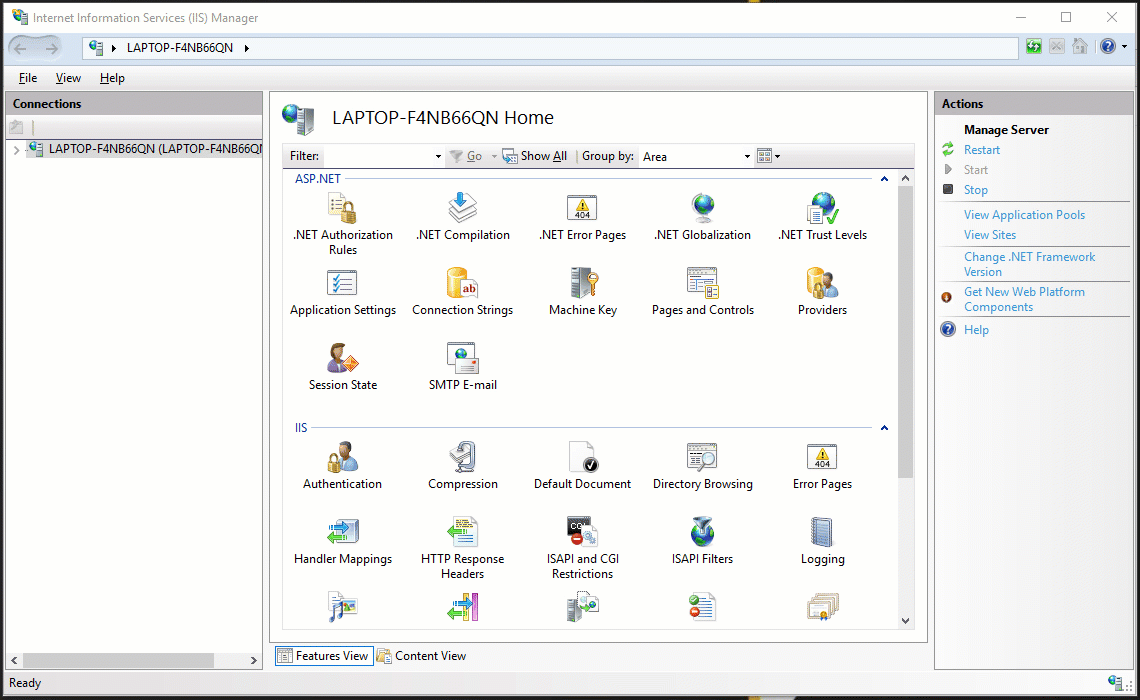Open Connection Strings feature

pyautogui.click(x=462, y=292)
